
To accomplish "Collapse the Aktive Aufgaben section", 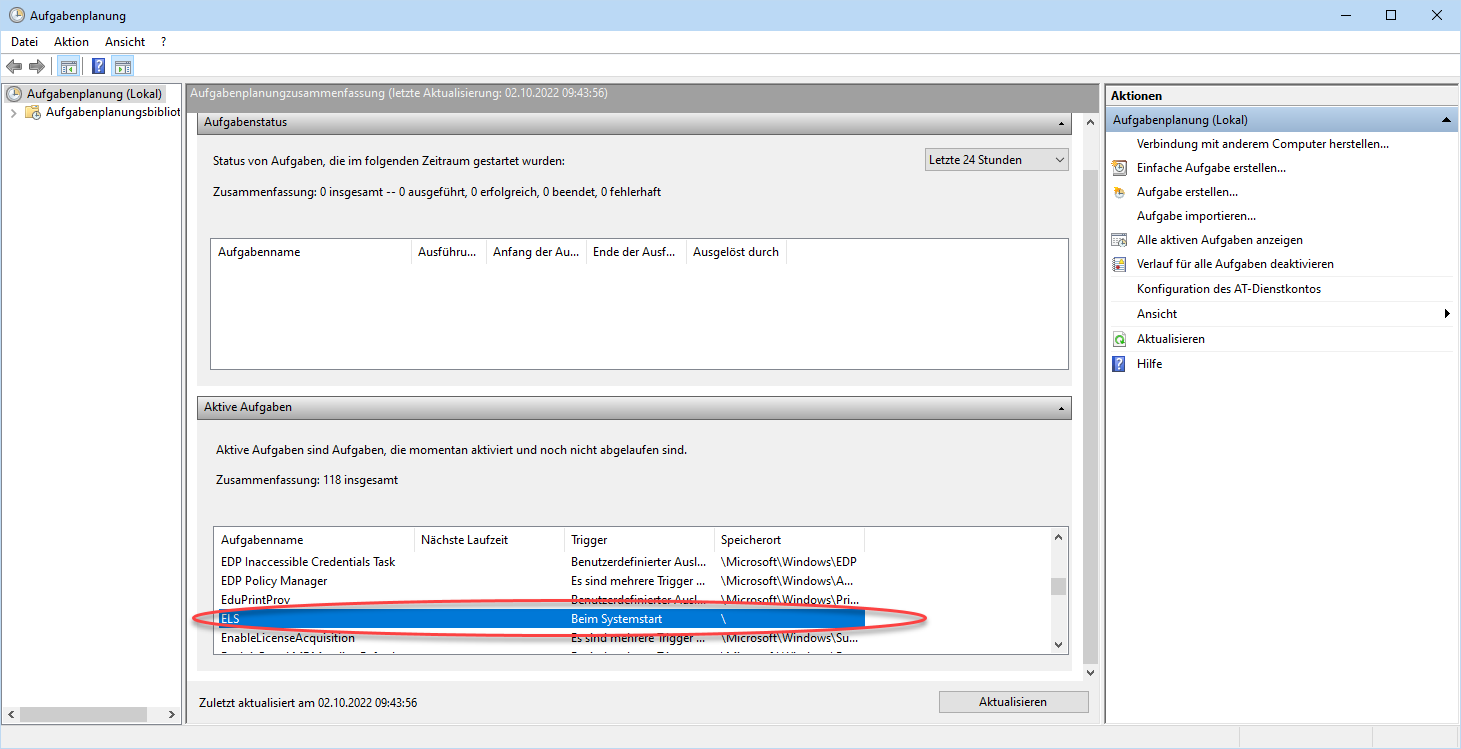I will tap(1061, 408).
